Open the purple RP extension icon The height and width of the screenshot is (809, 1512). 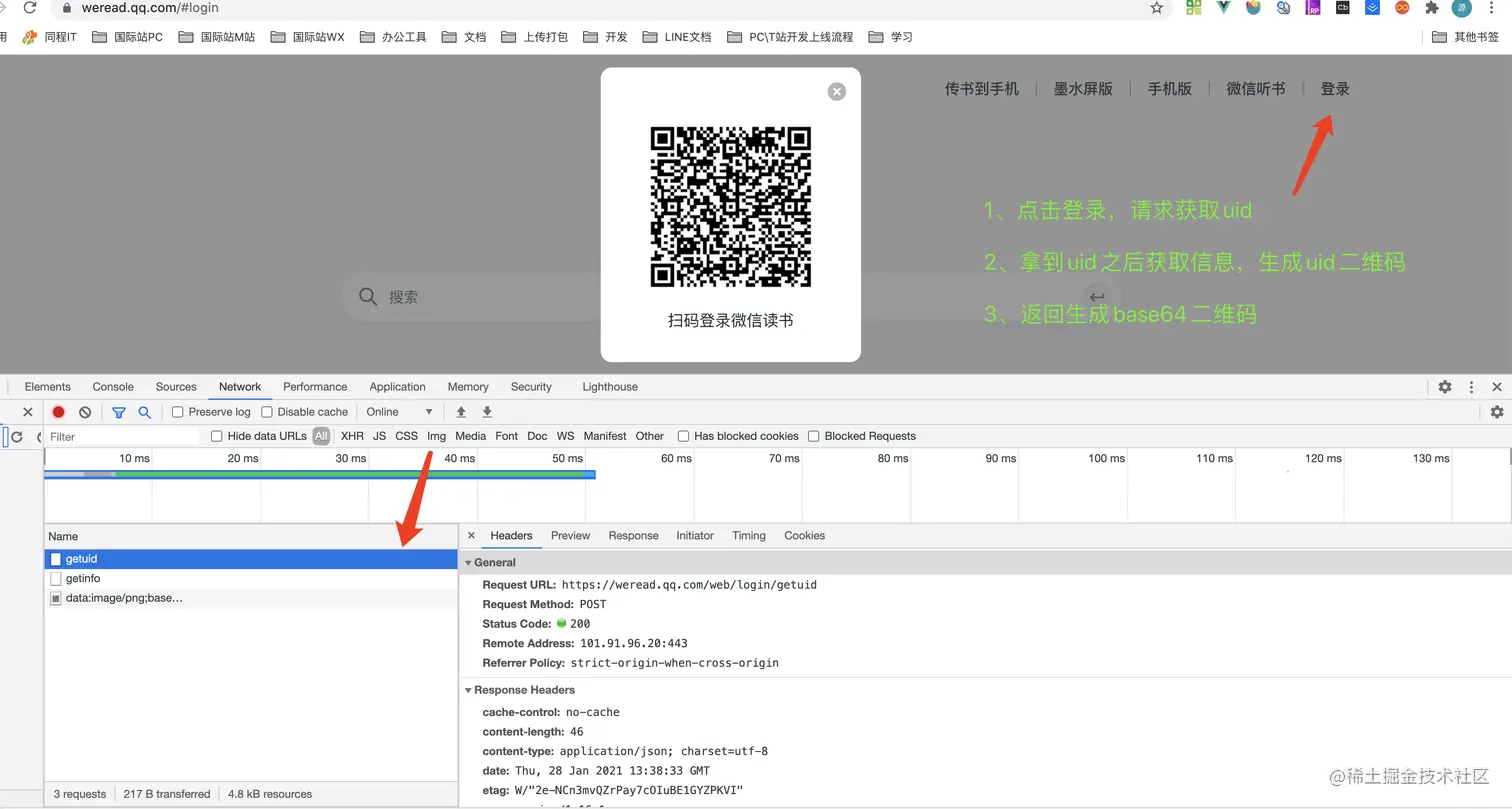(1313, 7)
